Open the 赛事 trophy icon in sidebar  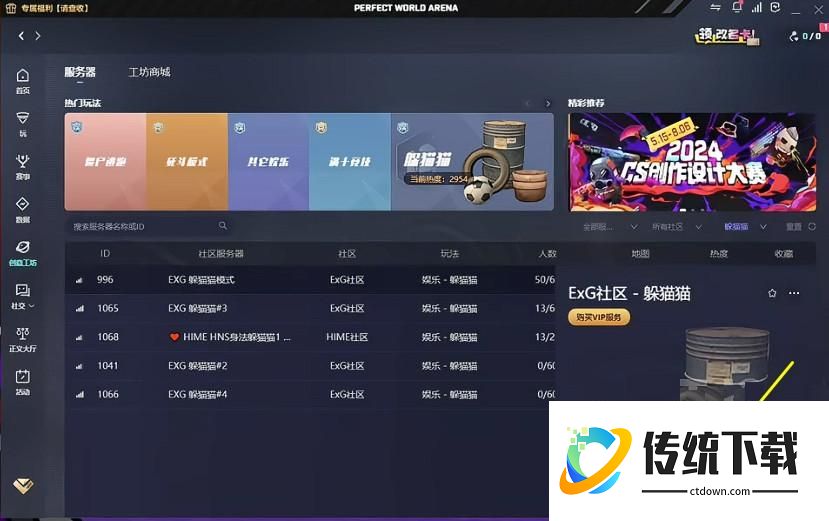[22, 161]
